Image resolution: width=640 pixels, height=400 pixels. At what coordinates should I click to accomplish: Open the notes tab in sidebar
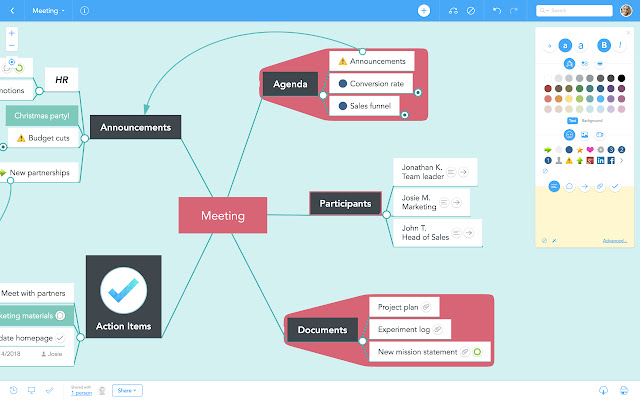(x=554, y=186)
